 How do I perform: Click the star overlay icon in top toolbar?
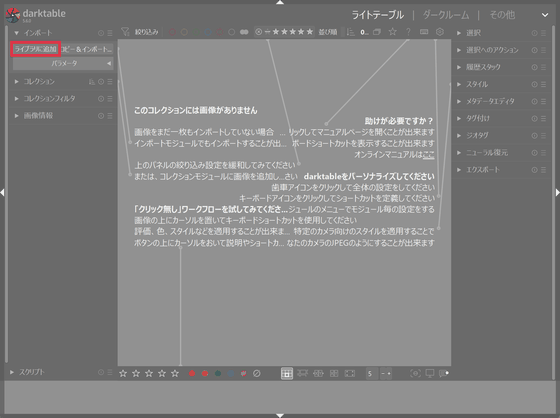tap(392, 32)
